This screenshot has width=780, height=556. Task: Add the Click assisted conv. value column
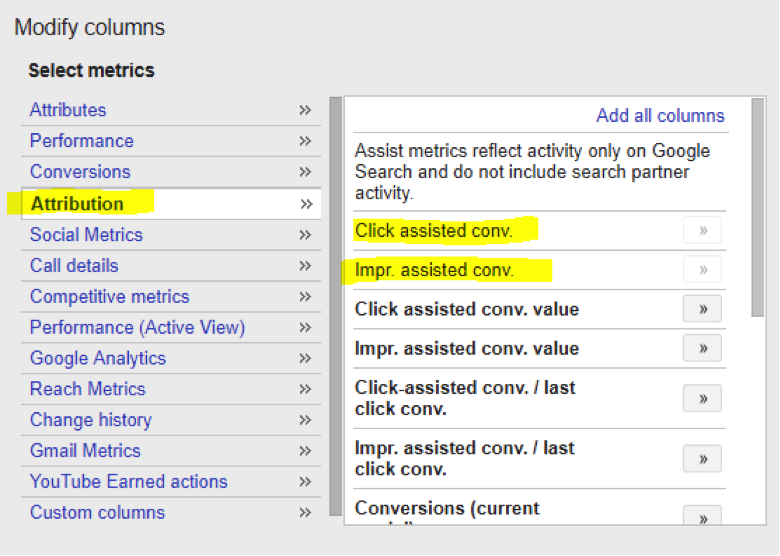(702, 309)
